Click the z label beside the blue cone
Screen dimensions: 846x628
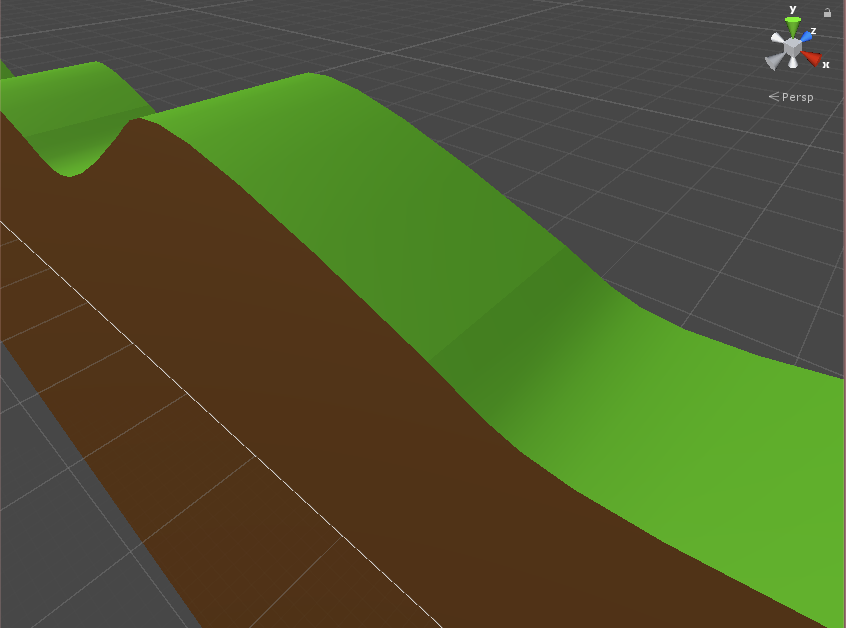[x=813, y=29]
